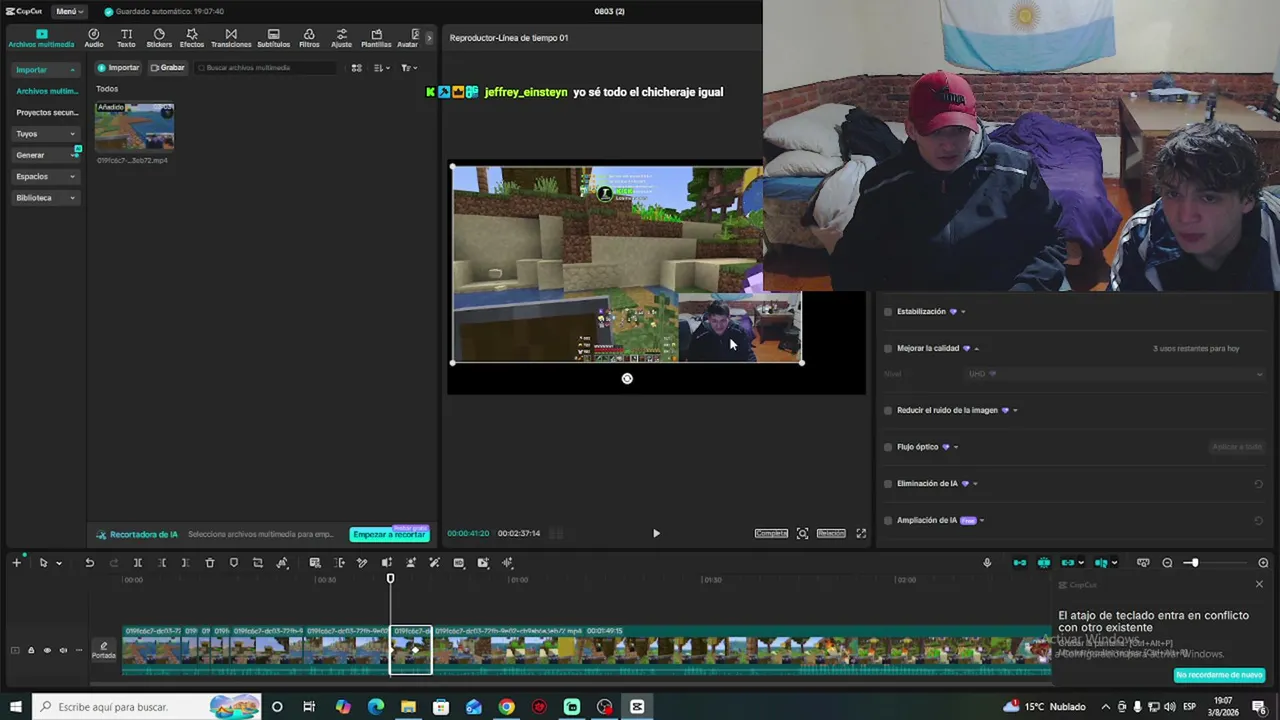Screen dimensions: 1280x720
Task: Switch to the Plantillas tab
Action: click(376, 38)
